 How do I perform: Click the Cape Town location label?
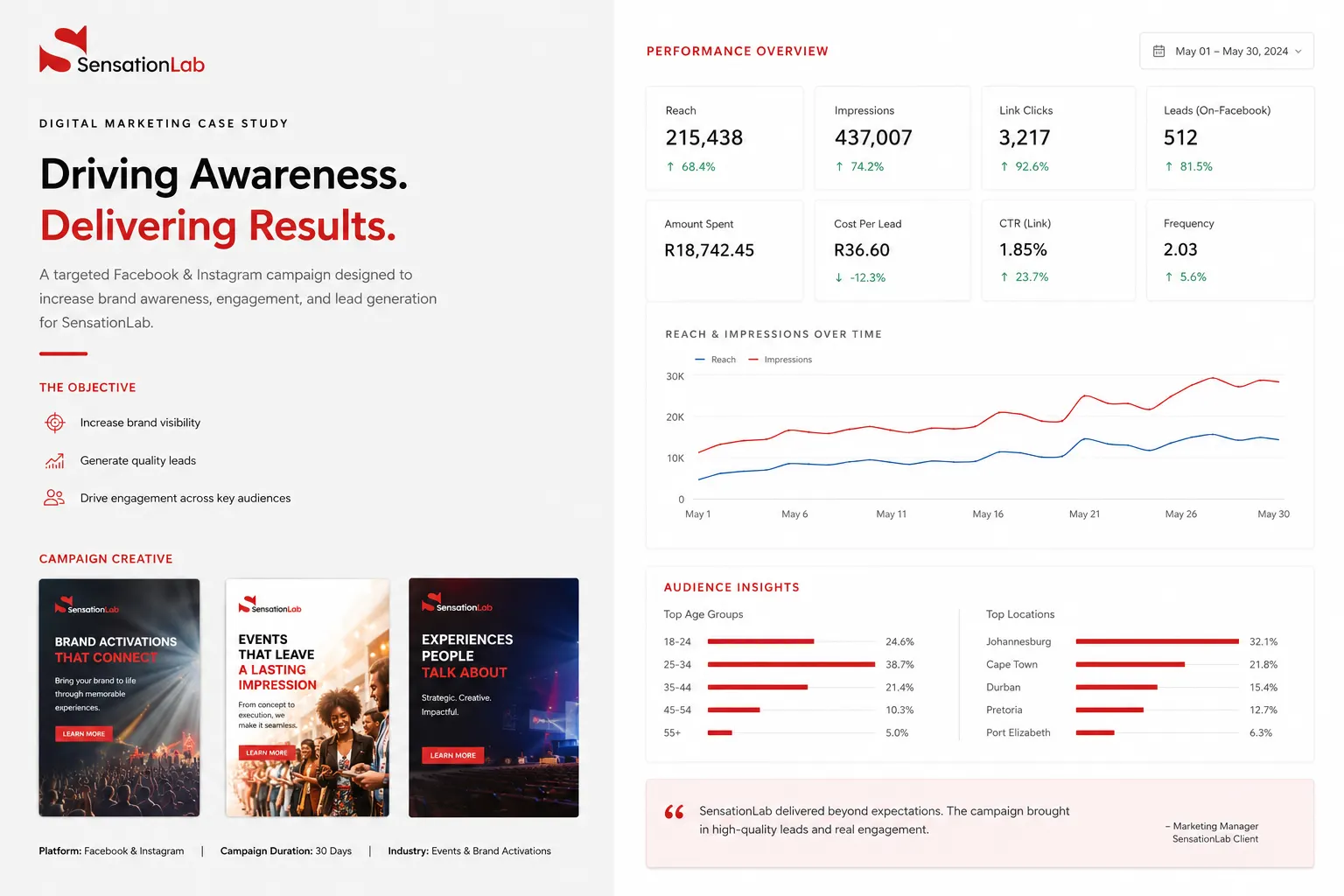[x=1011, y=665]
